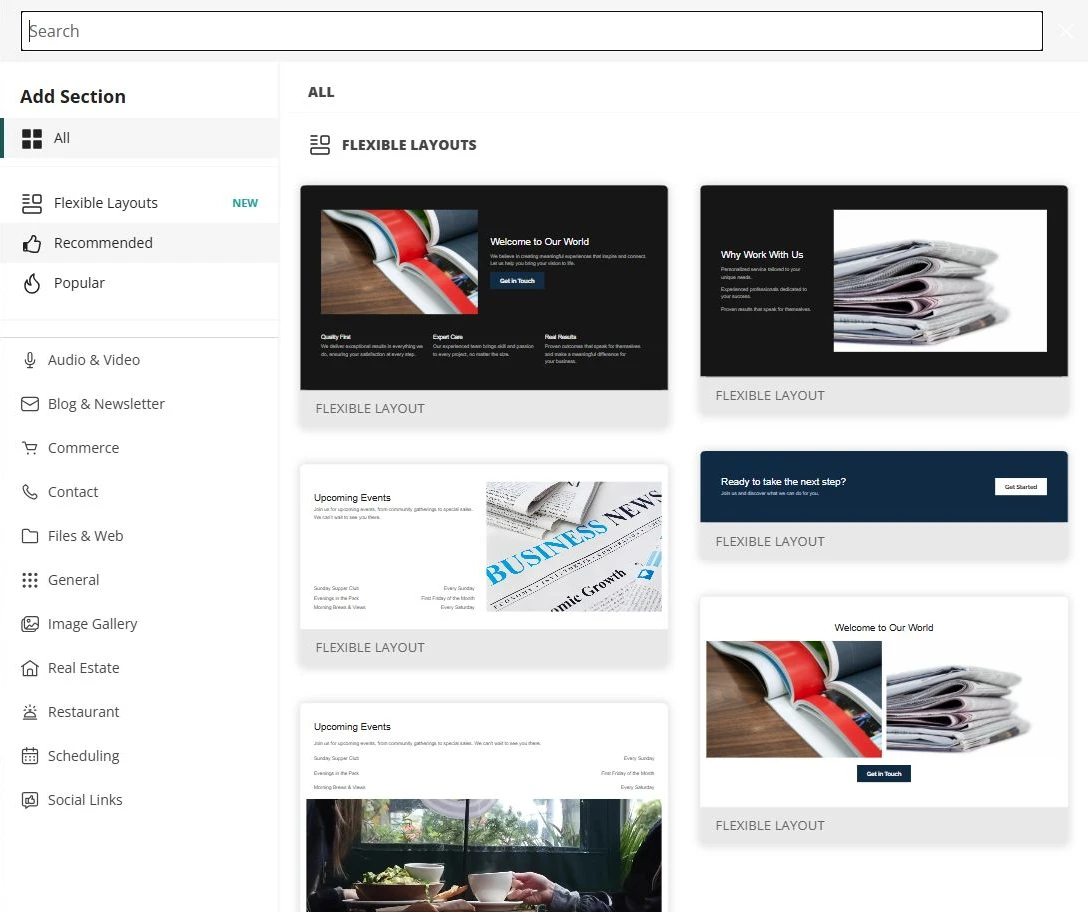This screenshot has width=1088, height=912.
Task: Click the Contact phone icon
Action: click(30, 492)
